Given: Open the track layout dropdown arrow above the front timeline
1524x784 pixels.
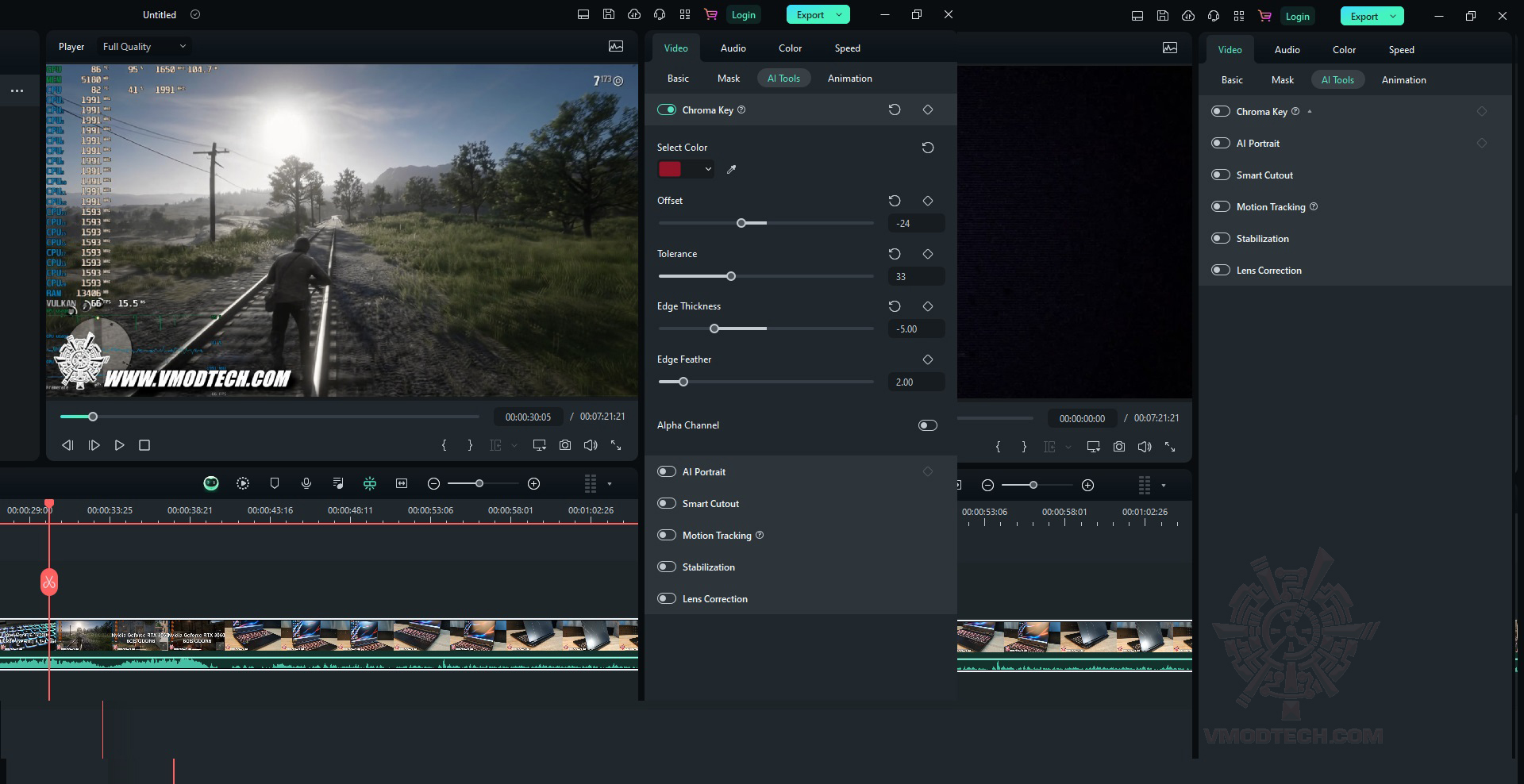Looking at the screenshot, I should tap(610, 483).
